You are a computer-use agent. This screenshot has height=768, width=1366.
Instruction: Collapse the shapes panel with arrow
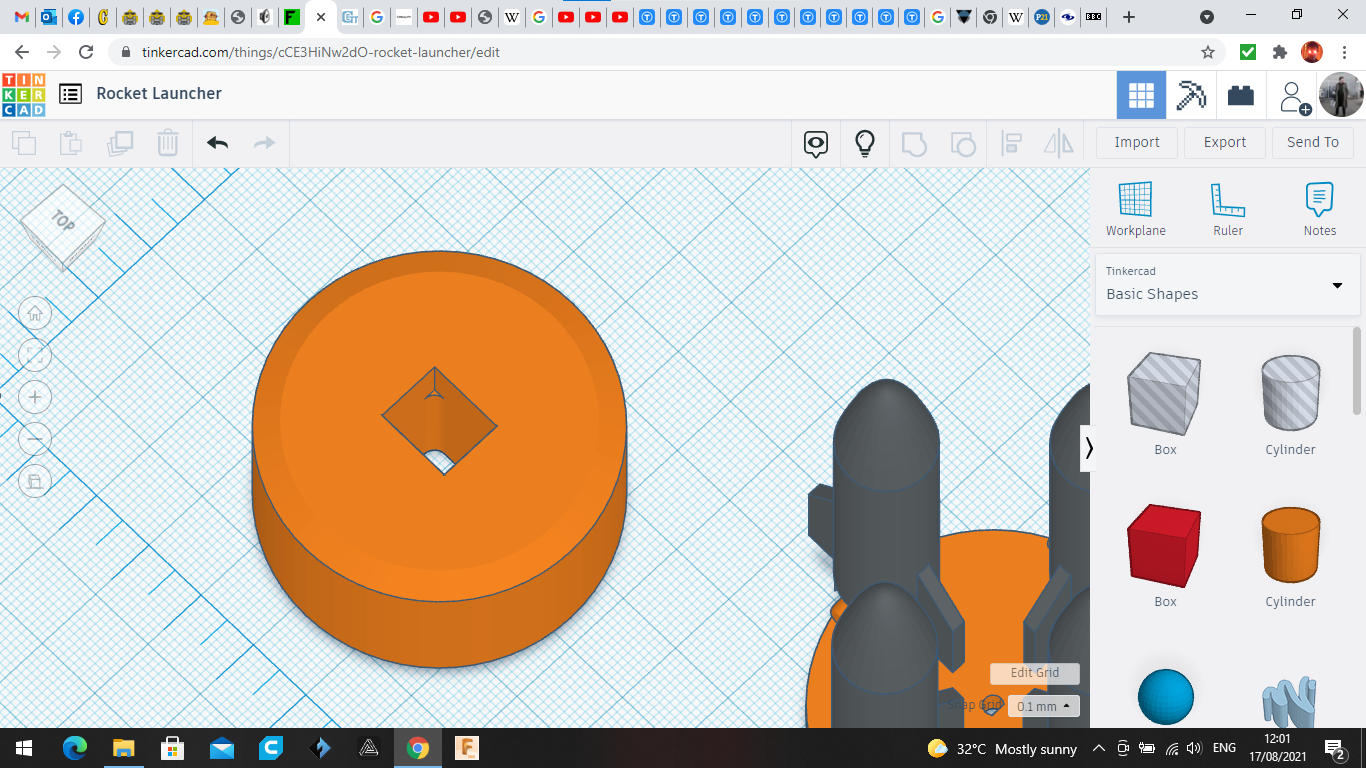1089,448
